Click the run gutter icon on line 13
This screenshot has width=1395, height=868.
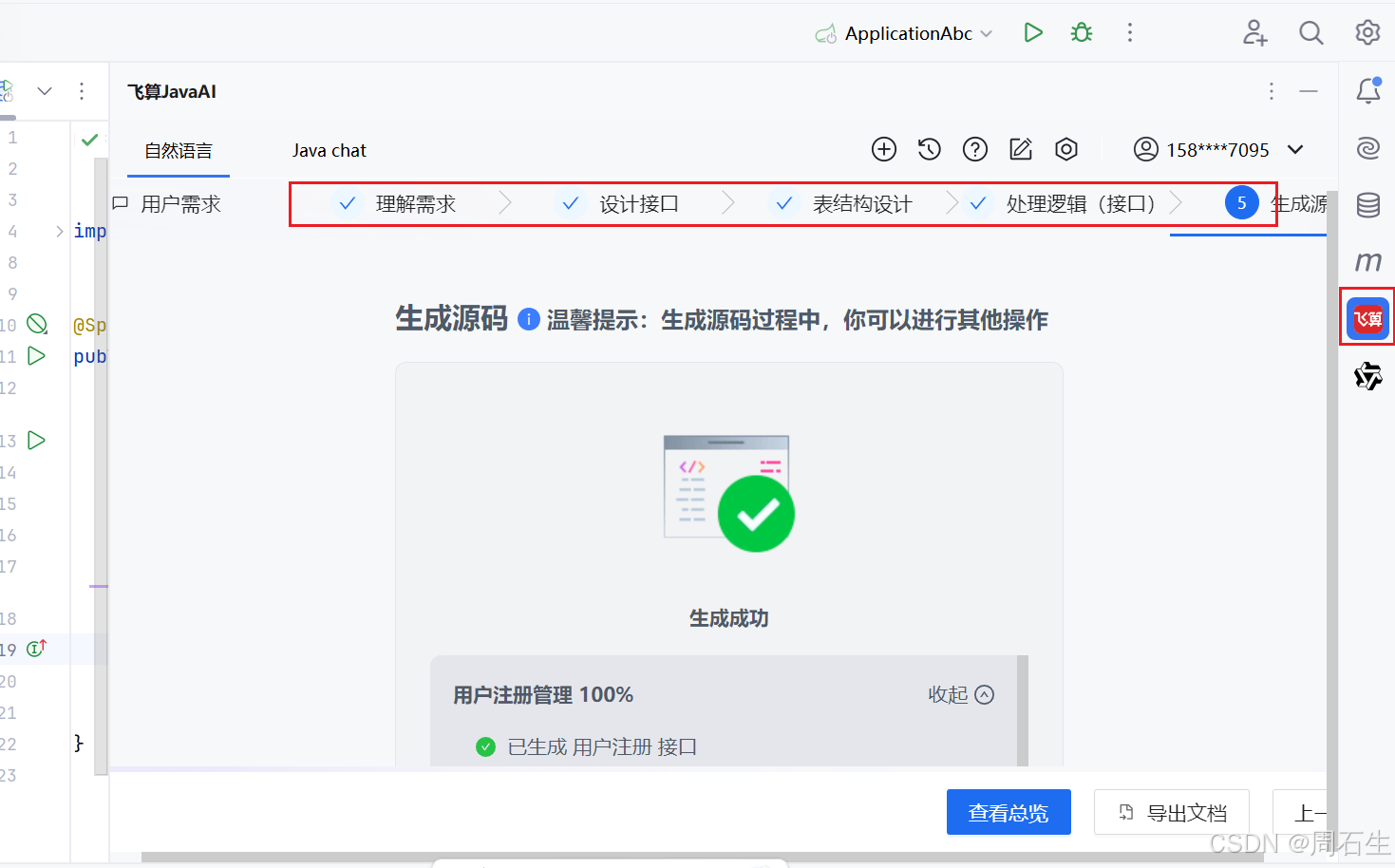pyautogui.click(x=37, y=441)
